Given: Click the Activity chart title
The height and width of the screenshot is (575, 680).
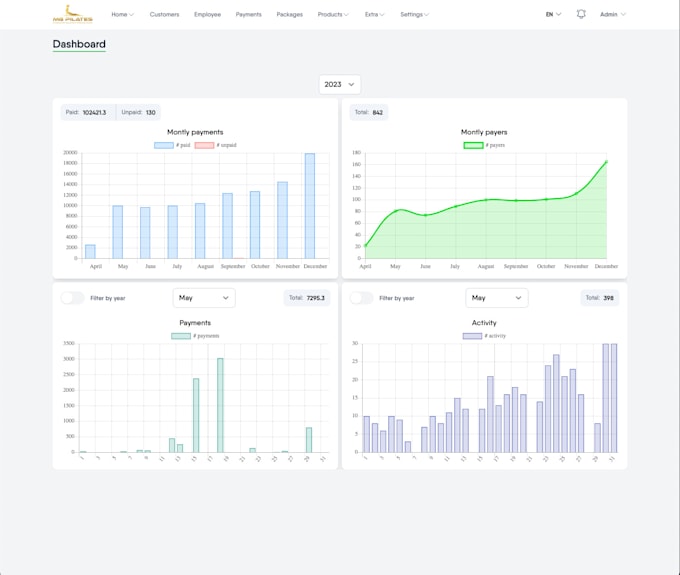Looking at the screenshot, I should click(x=484, y=323).
